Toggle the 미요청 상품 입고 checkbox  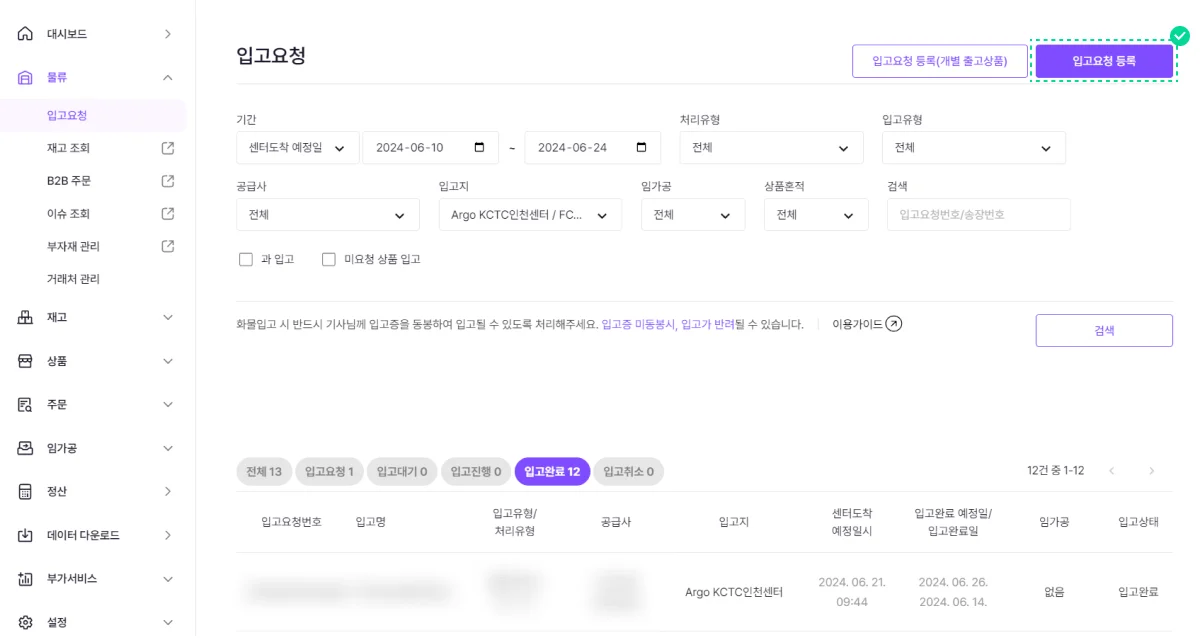(328, 260)
